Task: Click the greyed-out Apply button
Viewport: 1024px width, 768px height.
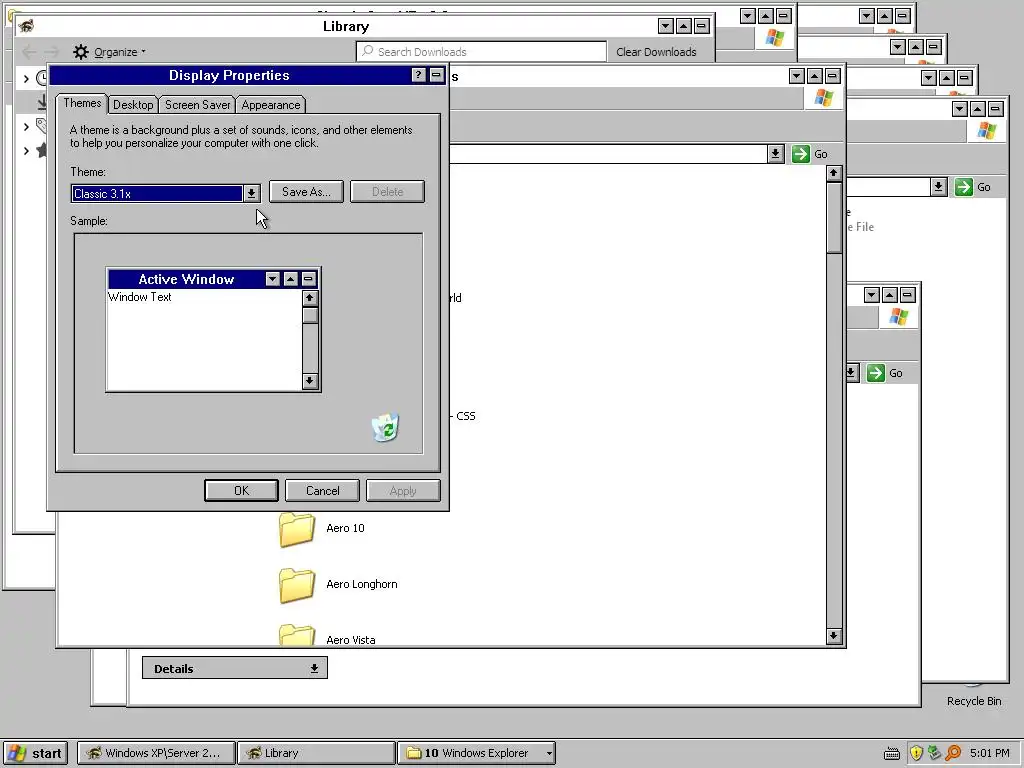Action: tap(403, 490)
